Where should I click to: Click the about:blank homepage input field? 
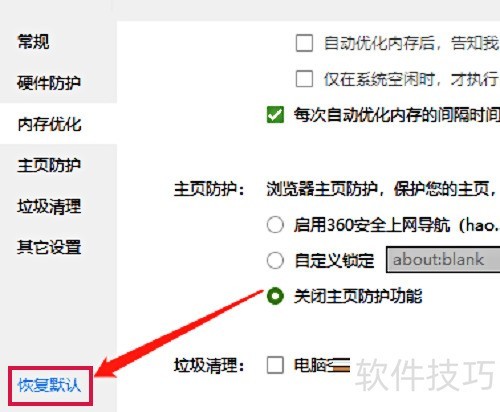point(443,260)
